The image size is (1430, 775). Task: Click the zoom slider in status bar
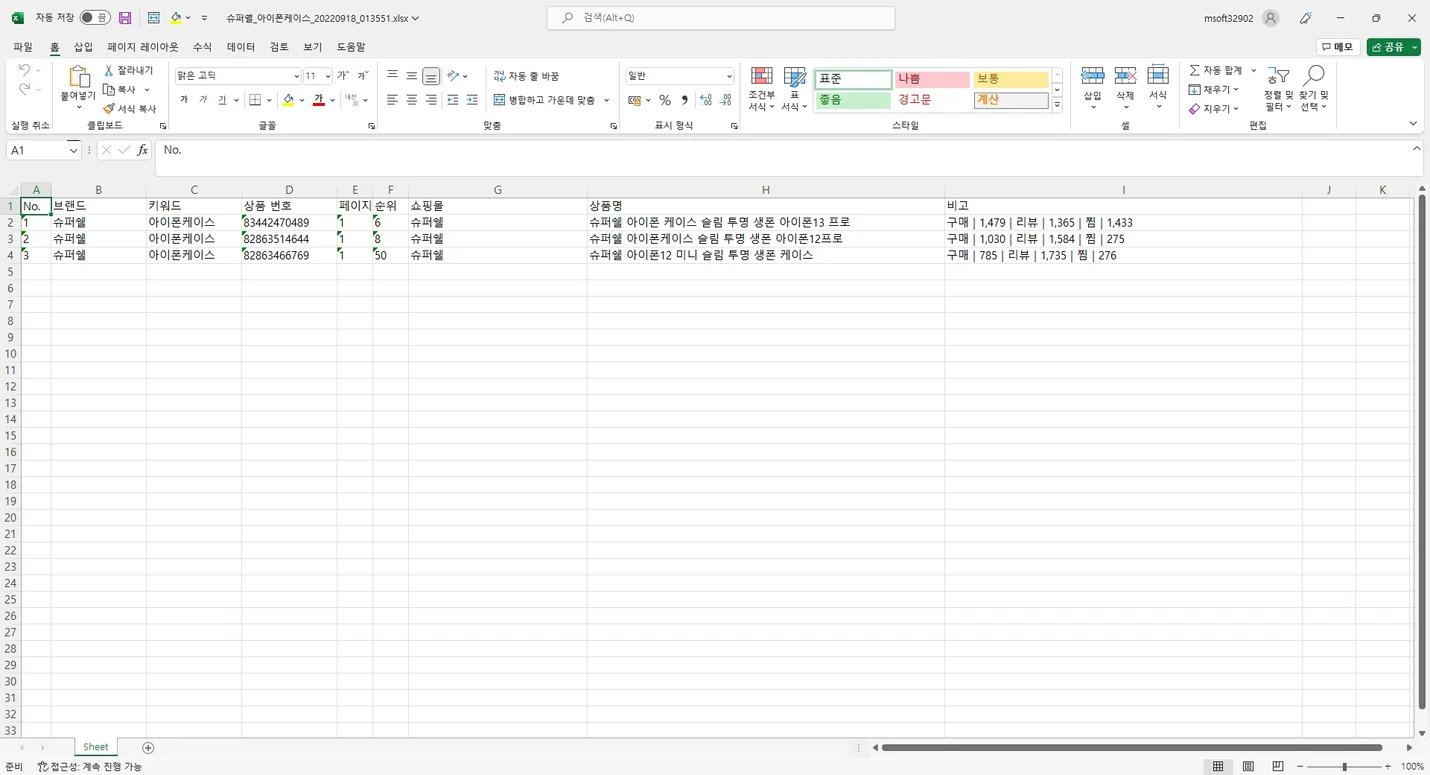(x=1344, y=767)
